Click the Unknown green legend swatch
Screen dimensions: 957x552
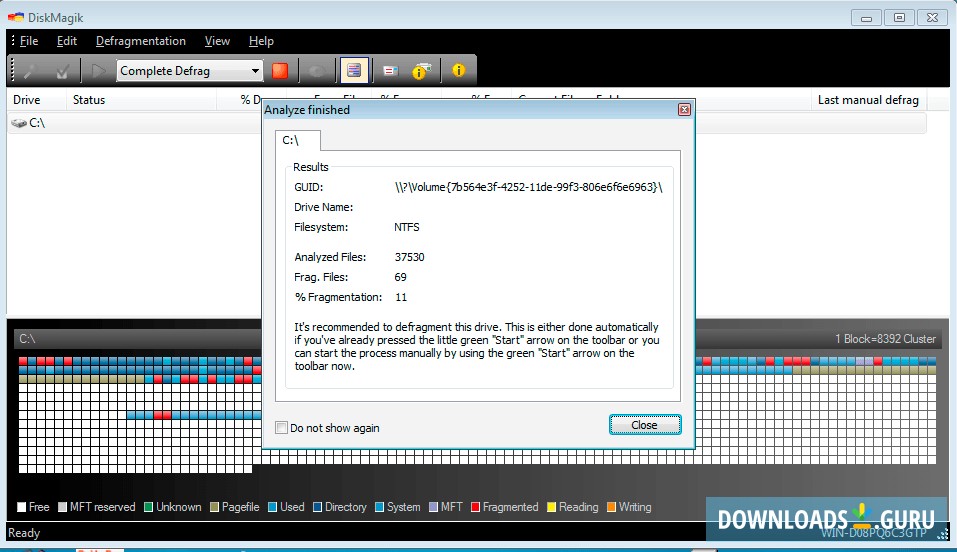148,507
